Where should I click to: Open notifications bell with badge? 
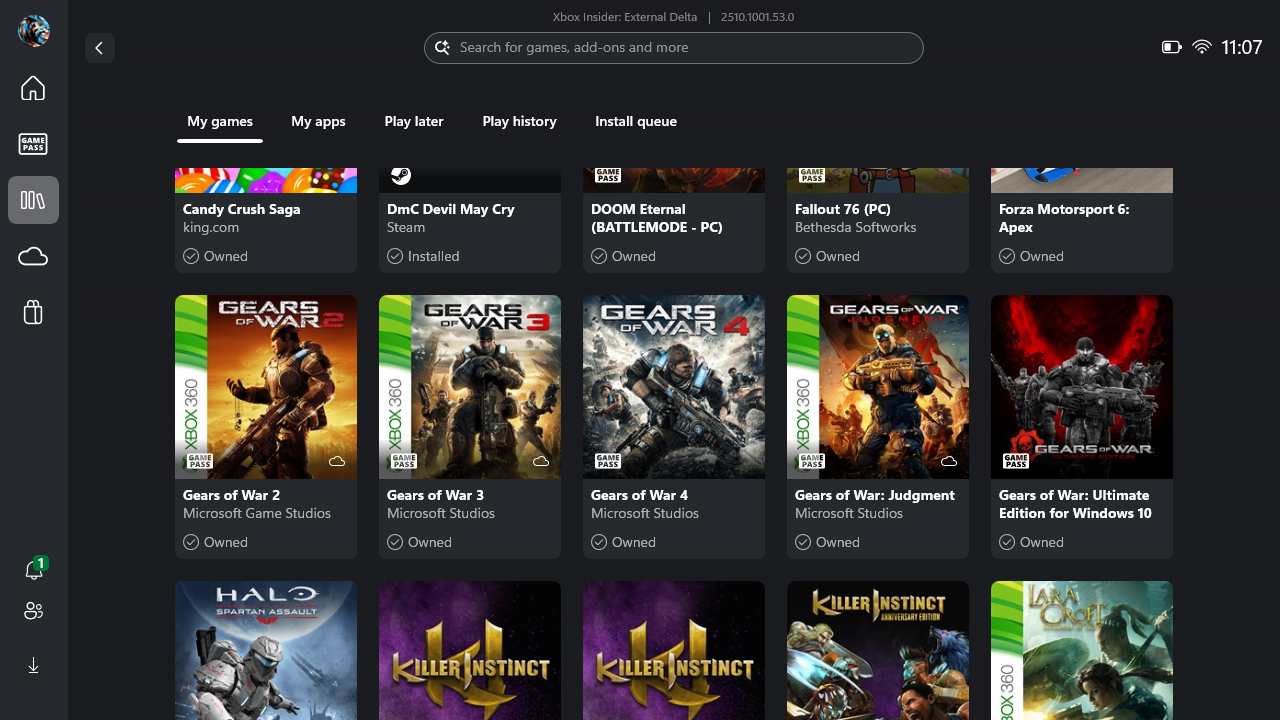point(34,570)
